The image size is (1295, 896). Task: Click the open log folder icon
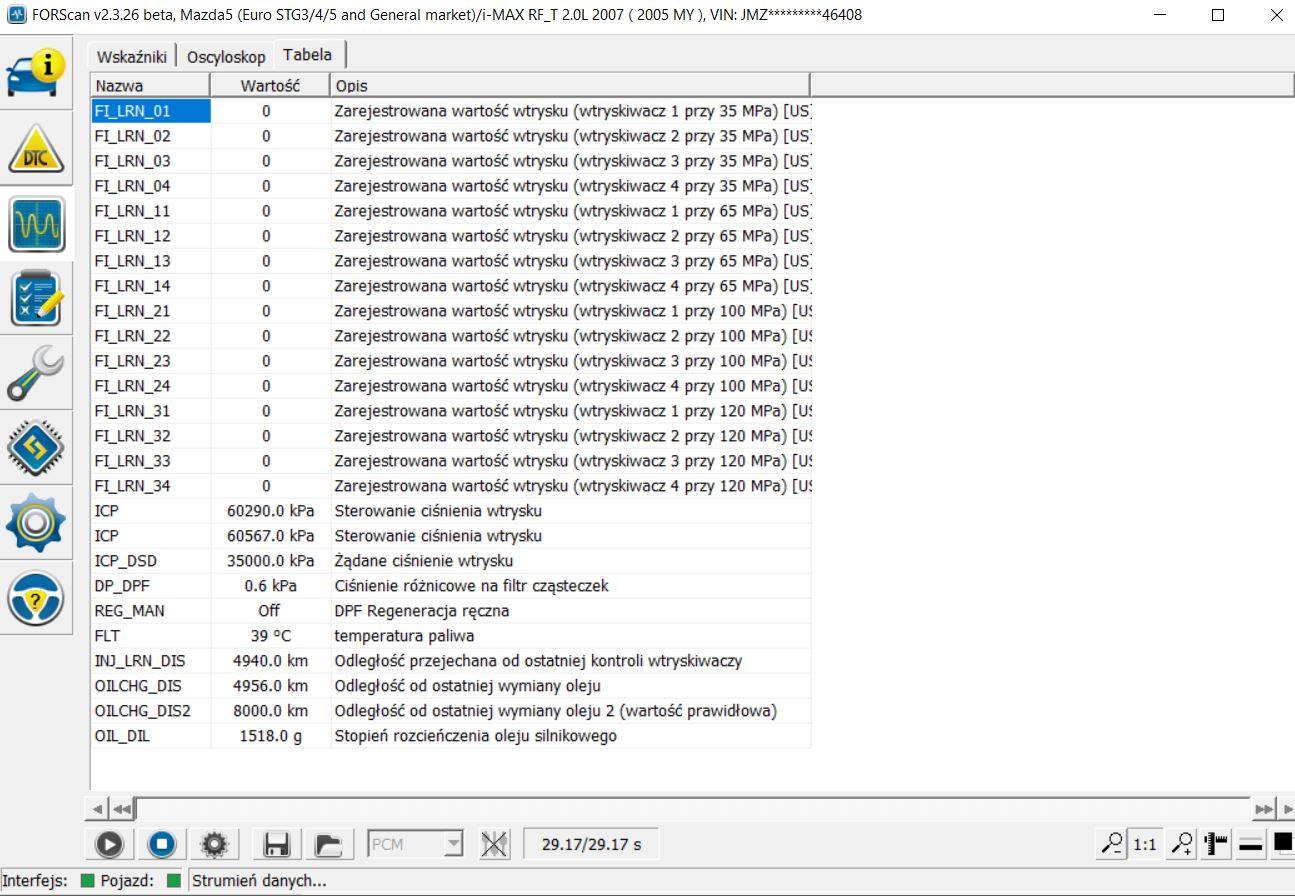(x=328, y=845)
